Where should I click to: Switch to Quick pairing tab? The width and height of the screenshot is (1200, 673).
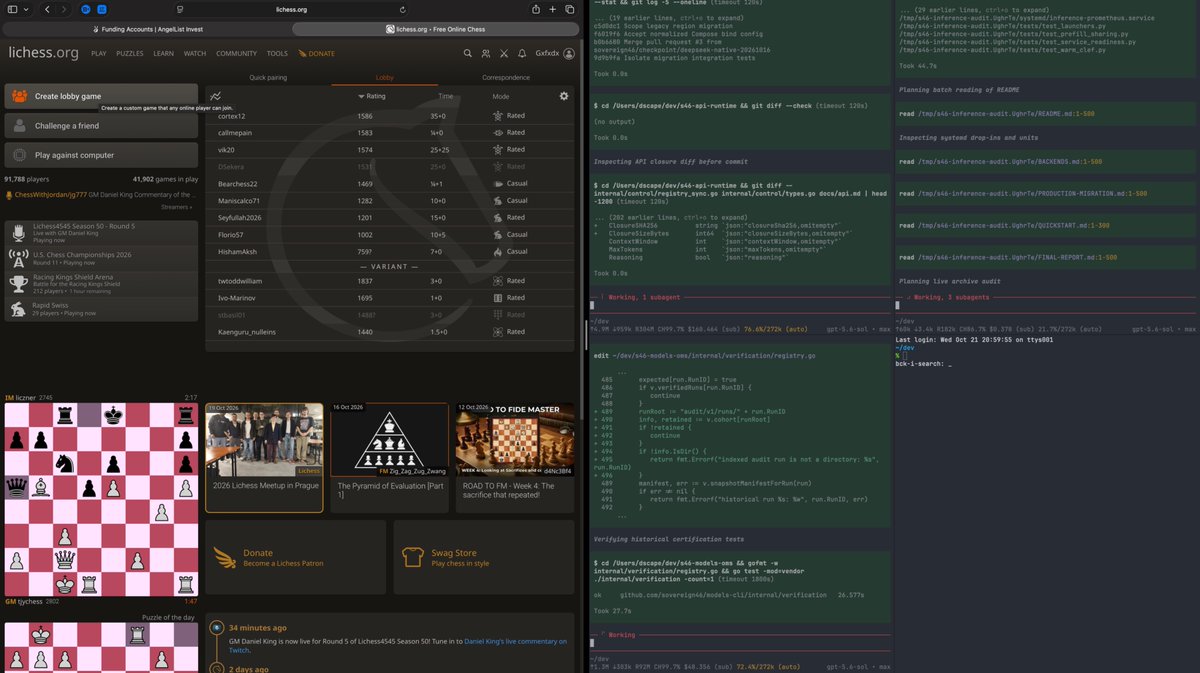point(268,77)
